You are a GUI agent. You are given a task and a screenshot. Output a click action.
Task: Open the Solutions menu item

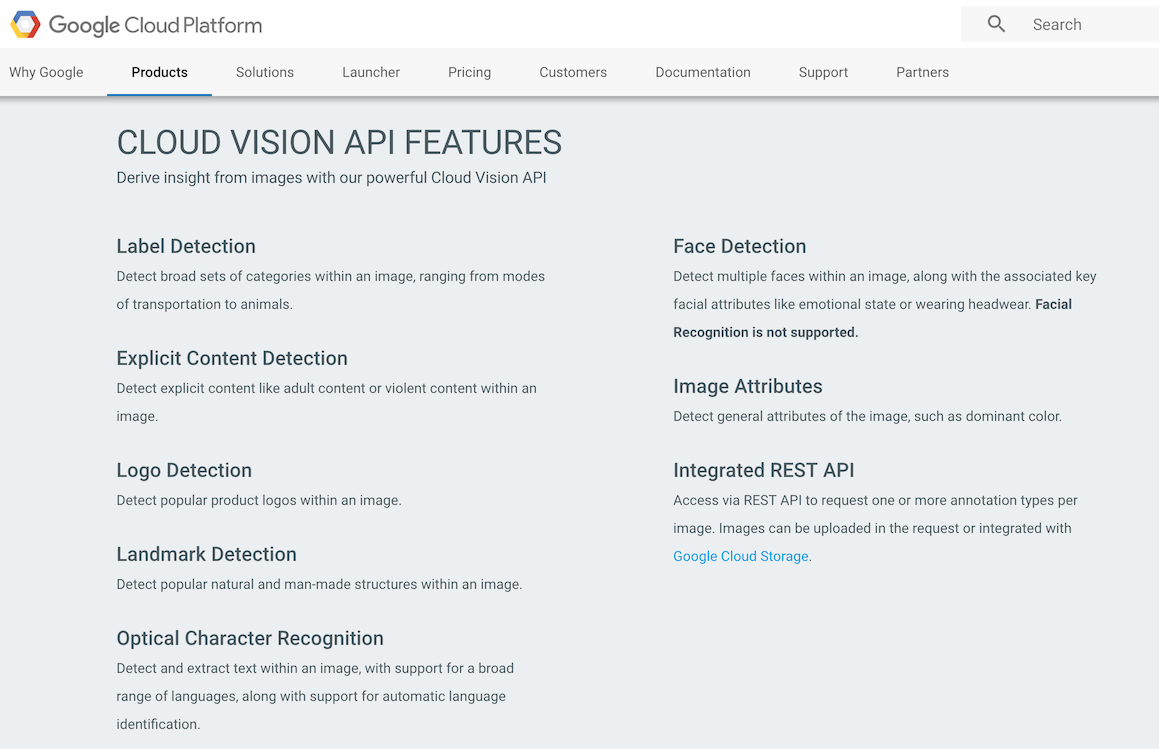point(264,72)
